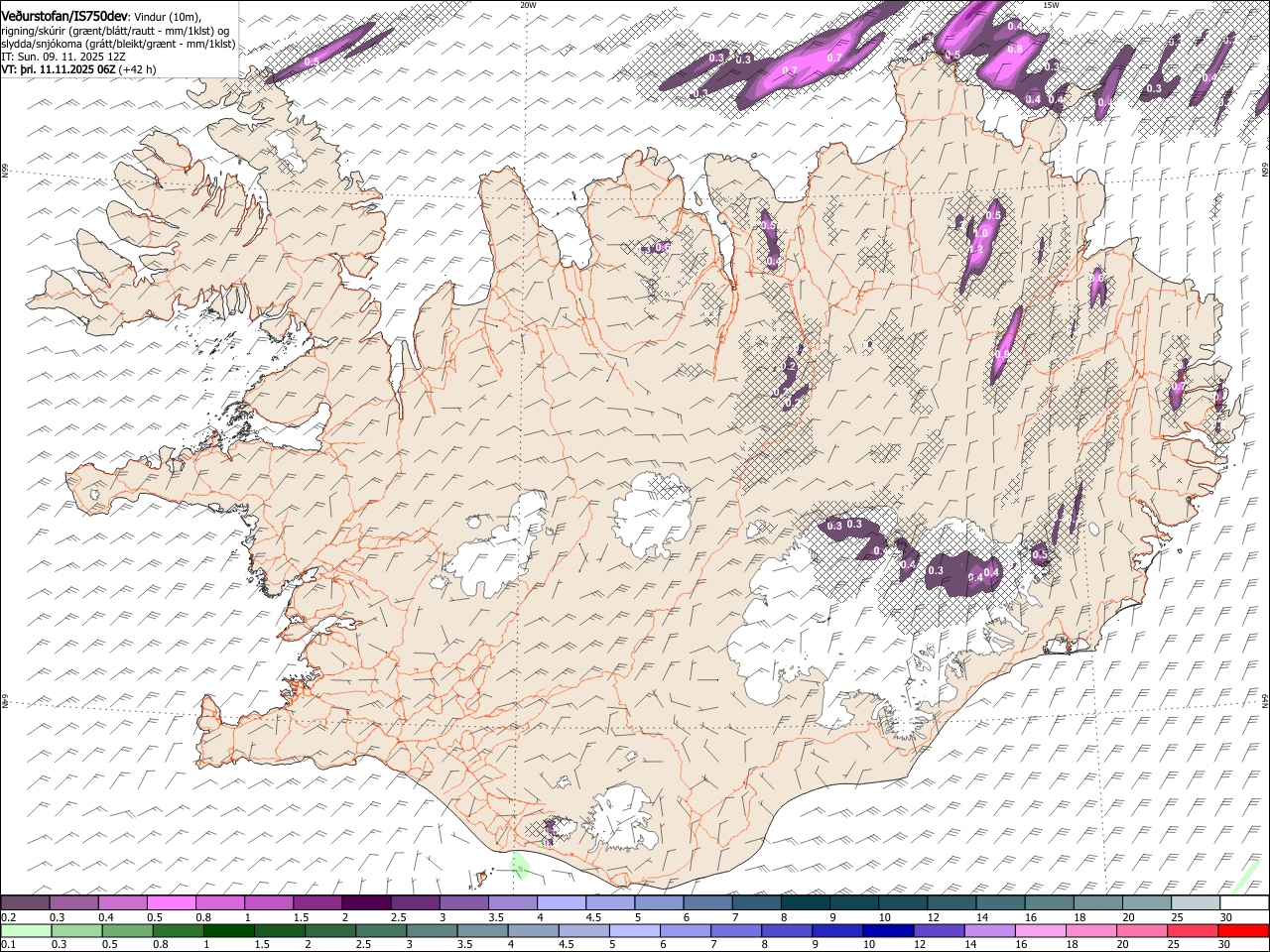Image resolution: width=1270 pixels, height=952 pixels.
Task: Select the dark green legend swatch labeled 1
Action: [229, 931]
